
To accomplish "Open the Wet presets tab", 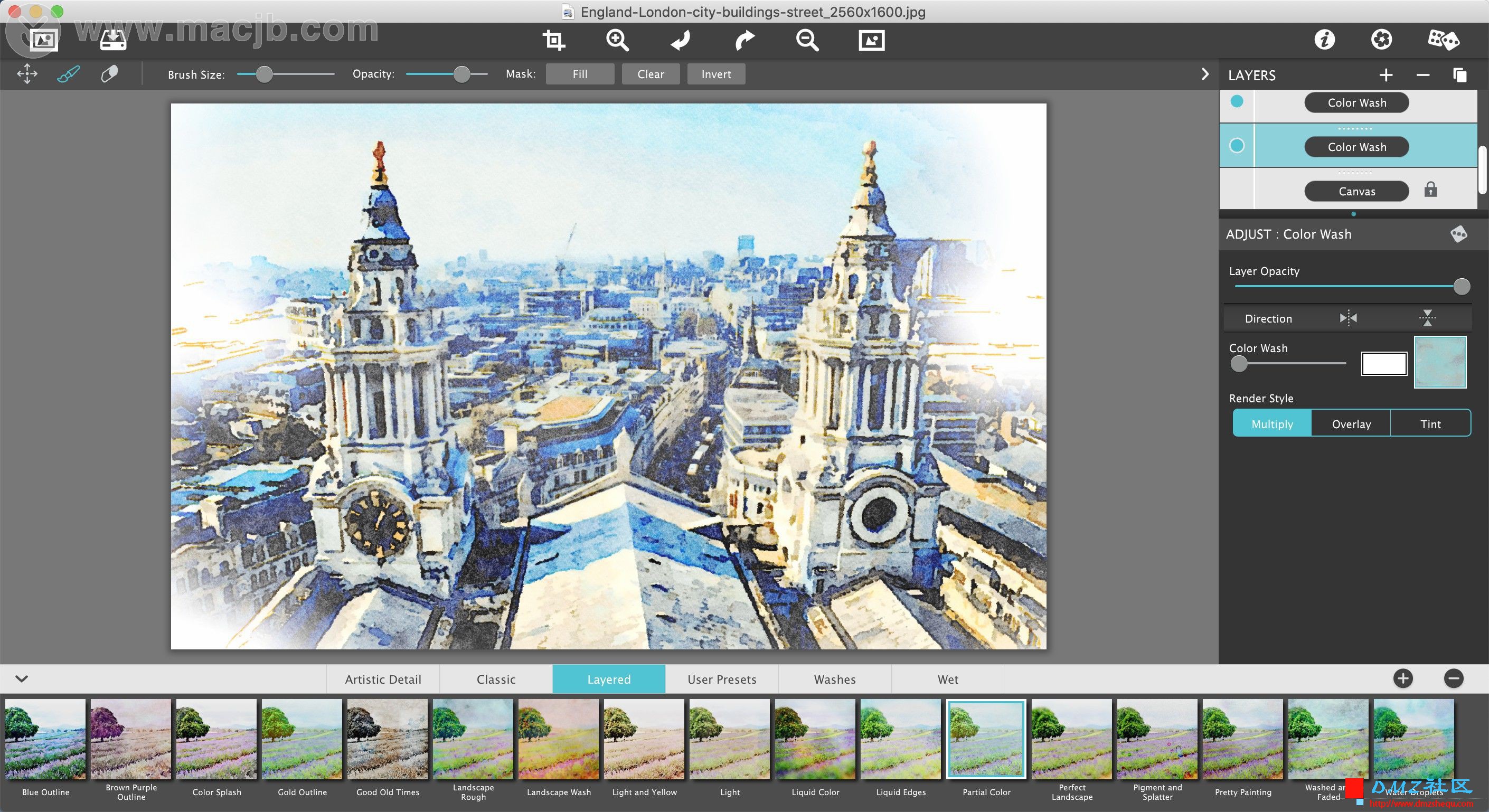I will click(947, 679).
